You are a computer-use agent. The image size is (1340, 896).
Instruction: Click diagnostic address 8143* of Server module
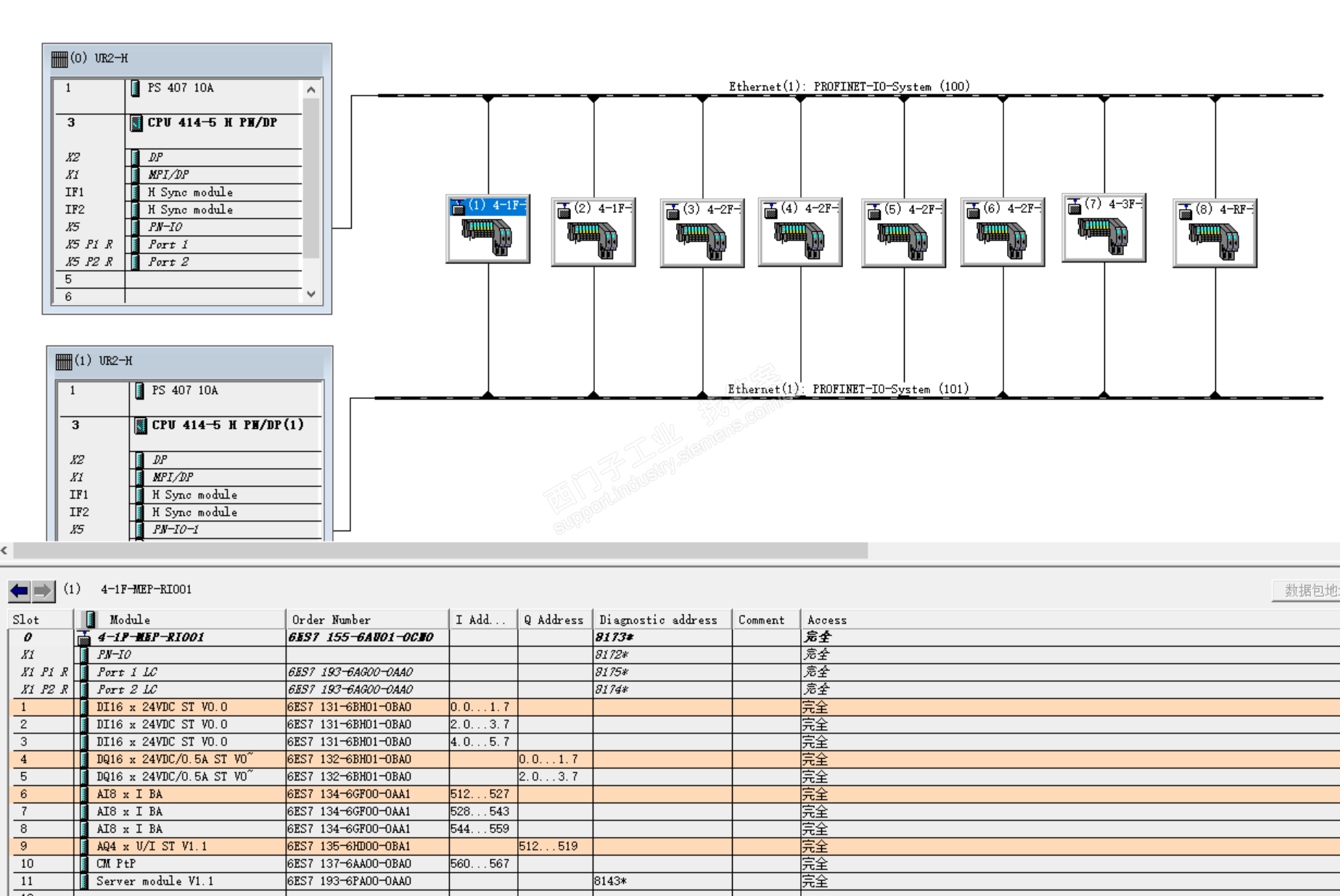[x=610, y=881]
